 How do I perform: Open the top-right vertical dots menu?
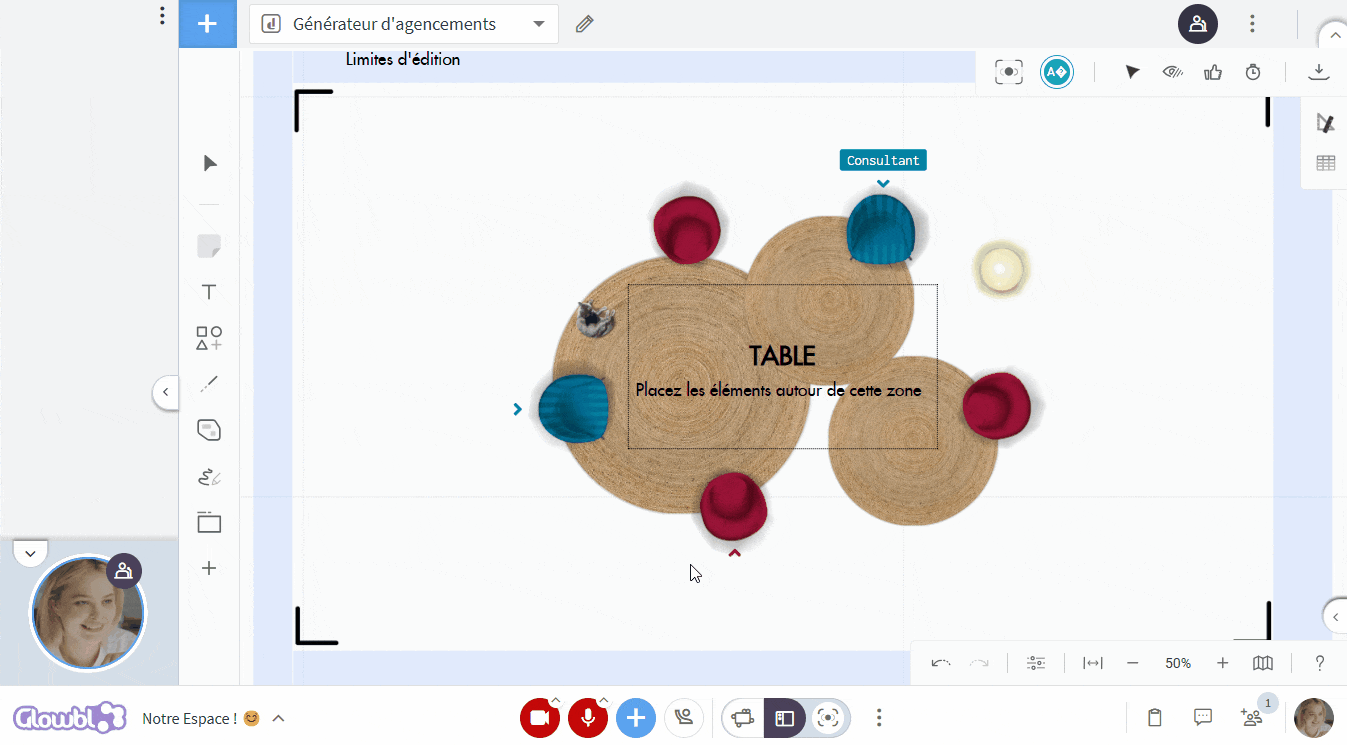(x=1252, y=24)
